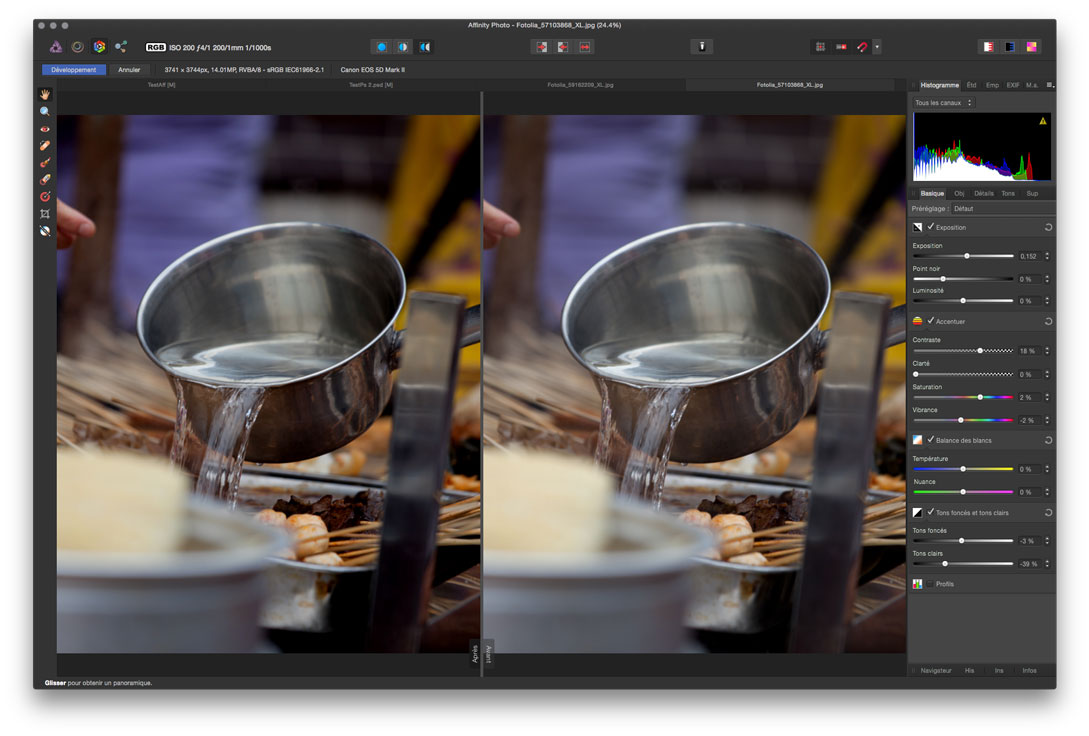Open the Fotolia_59162209_XL.jpg document tab
This screenshot has width=1089, height=736.
580,85
